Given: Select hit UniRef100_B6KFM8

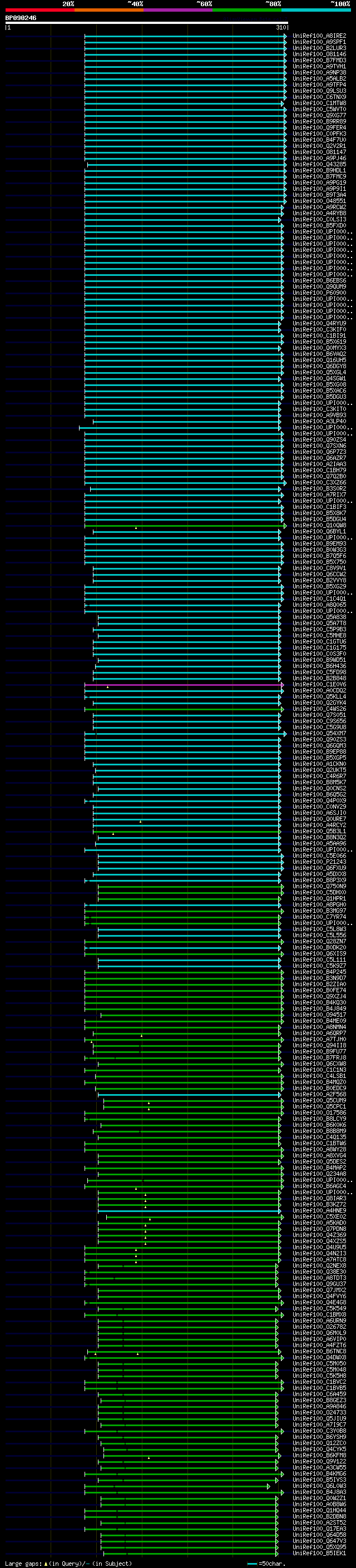Looking at the screenshot, I should click(319, 1456).
